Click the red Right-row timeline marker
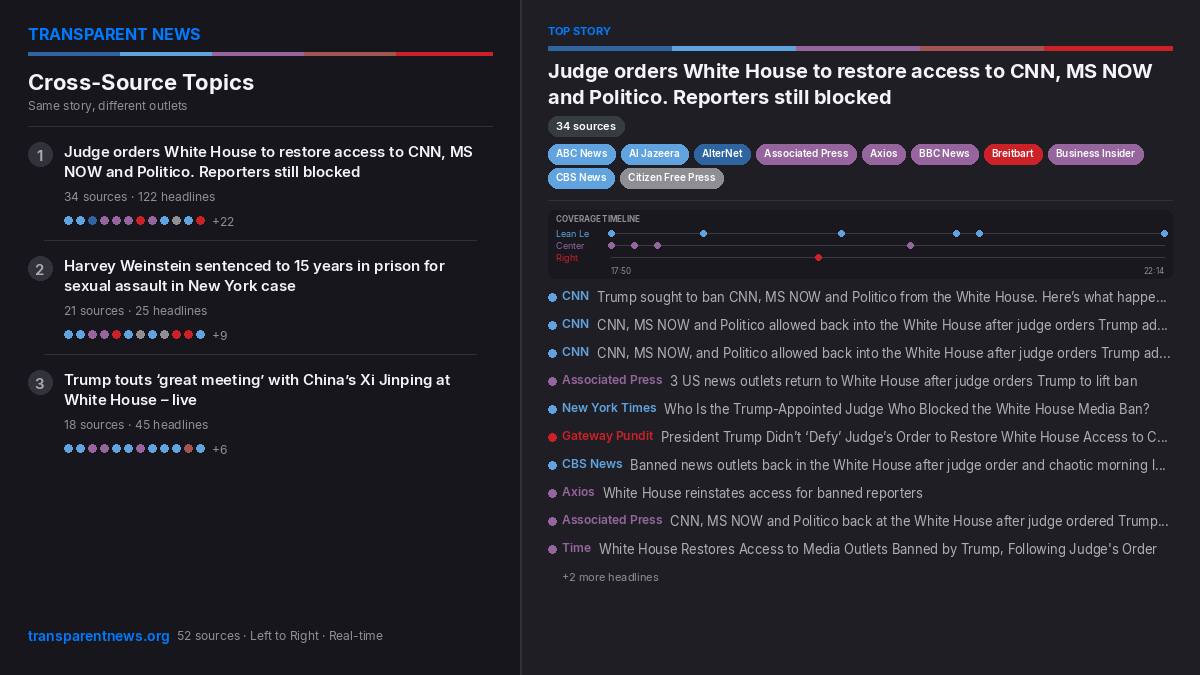 tap(818, 258)
